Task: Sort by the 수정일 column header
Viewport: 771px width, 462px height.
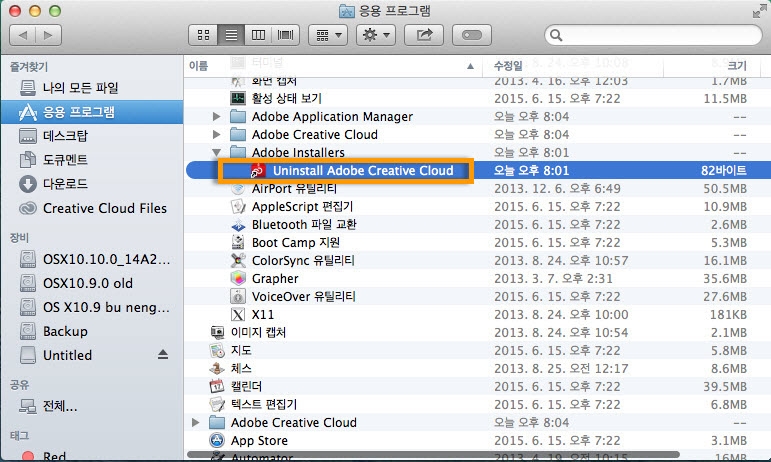Action: (x=573, y=66)
